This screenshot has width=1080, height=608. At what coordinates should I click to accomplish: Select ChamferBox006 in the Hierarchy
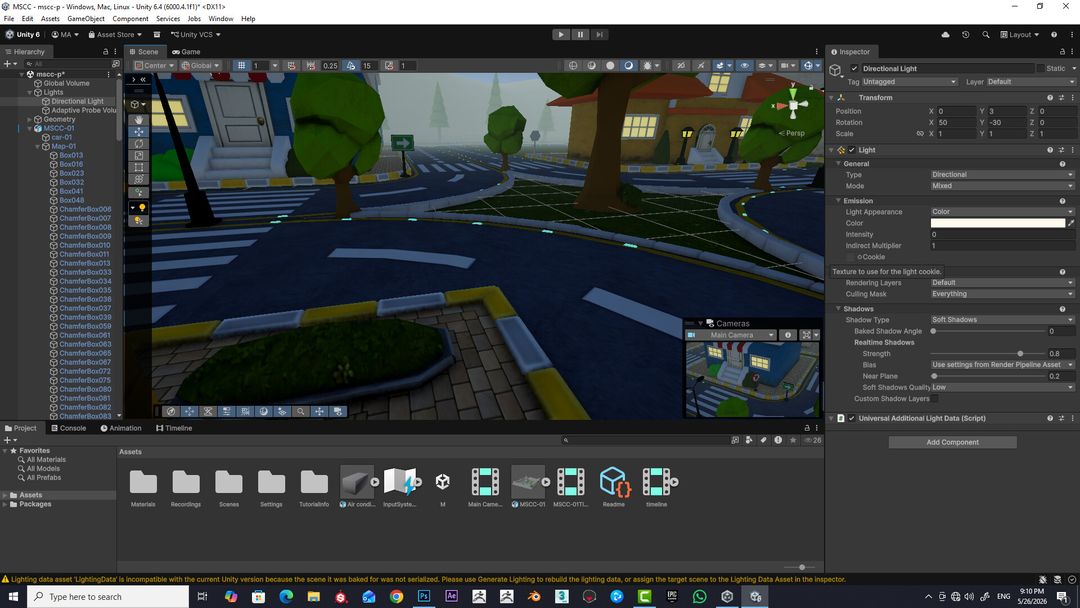pyautogui.click(x=85, y=209)
